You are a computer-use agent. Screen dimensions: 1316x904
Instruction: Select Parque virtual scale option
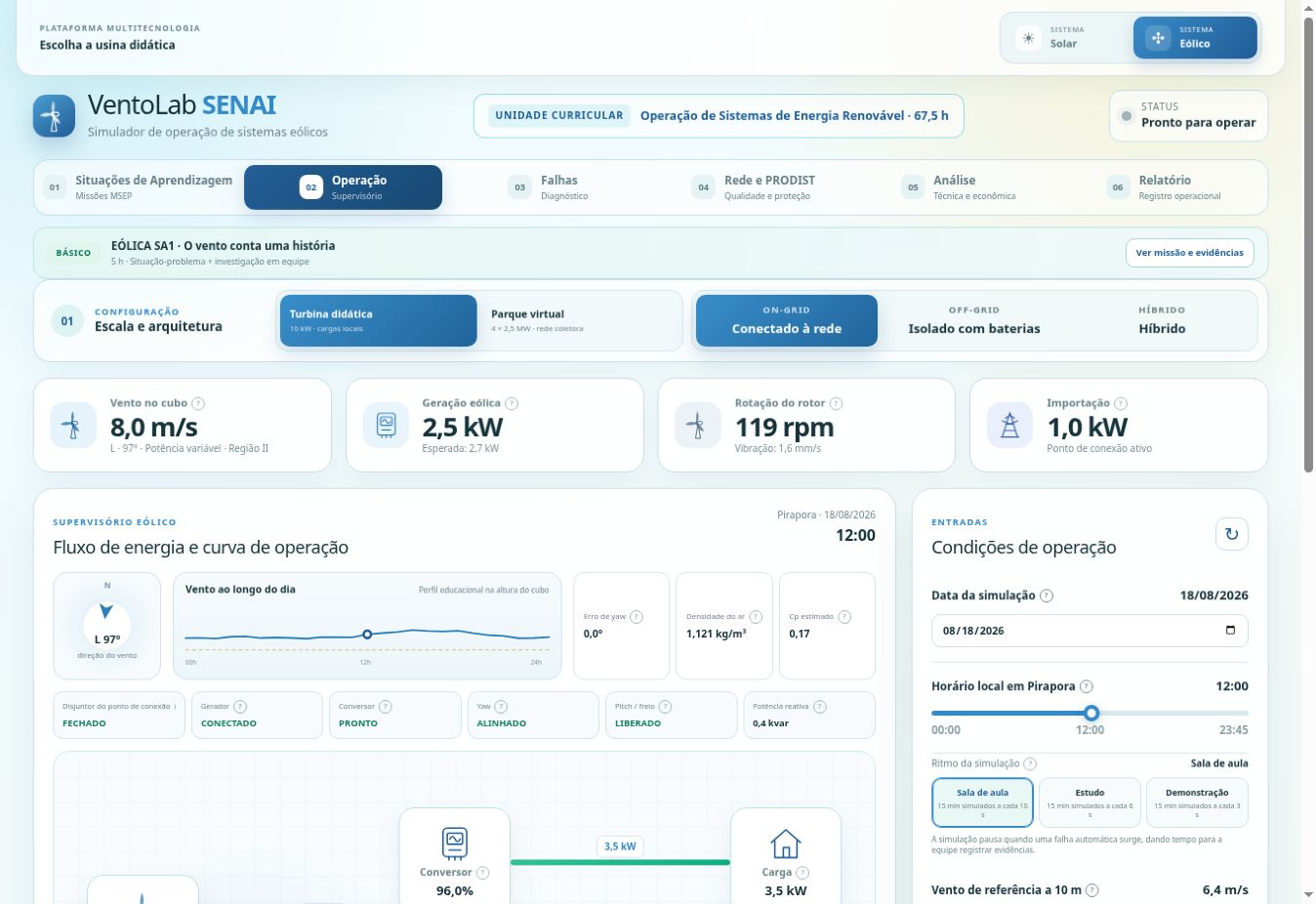point(580,320)
